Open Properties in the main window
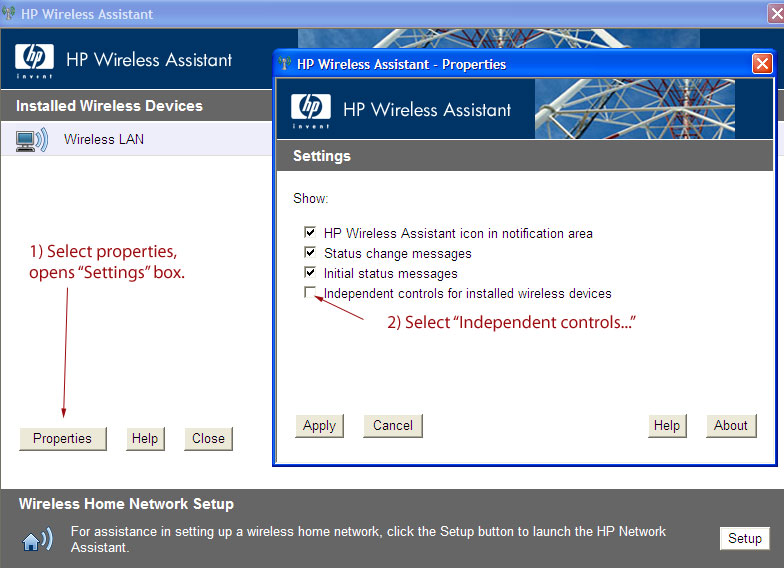Screen dimensions: 784x568 [x=62, y=439]
